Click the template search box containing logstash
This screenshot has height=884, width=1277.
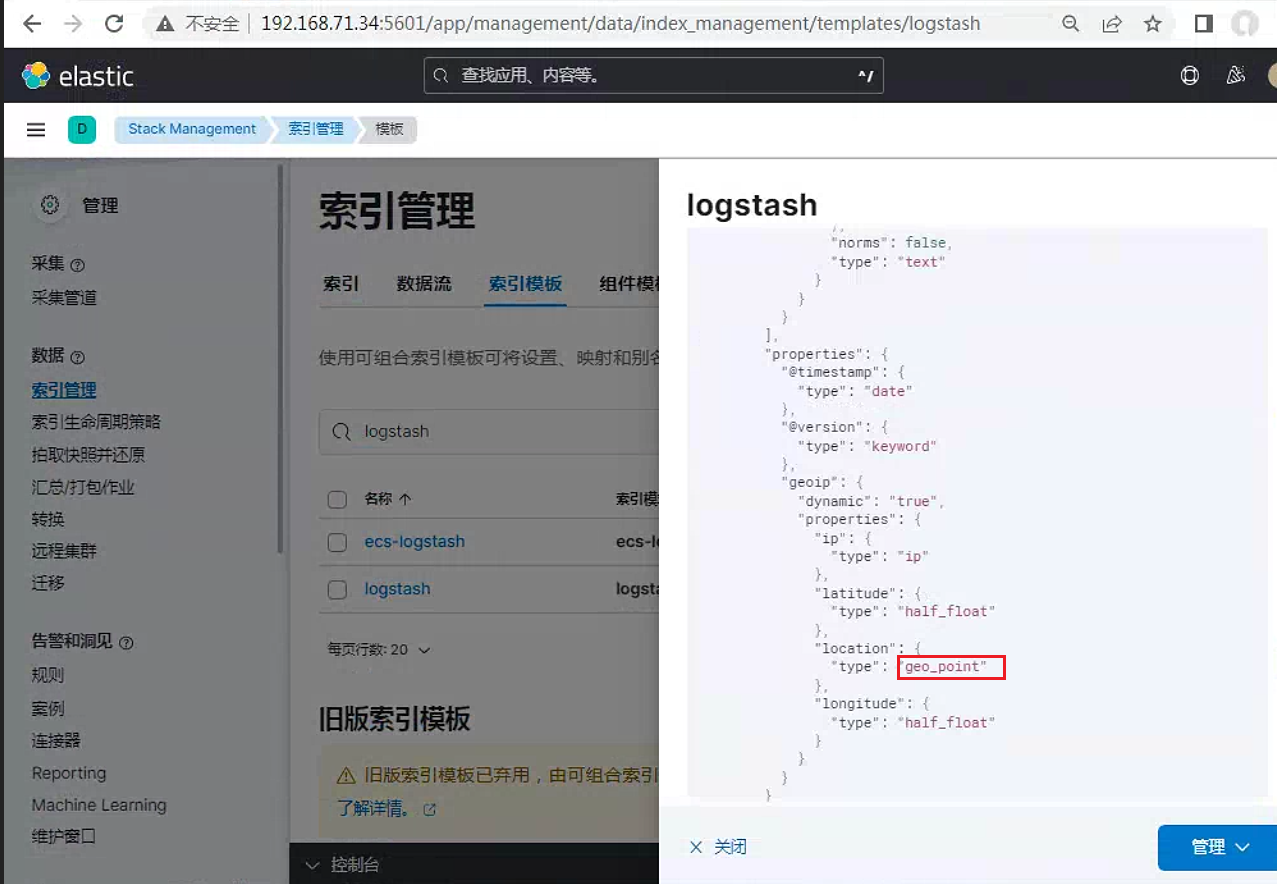click(490, 432)
